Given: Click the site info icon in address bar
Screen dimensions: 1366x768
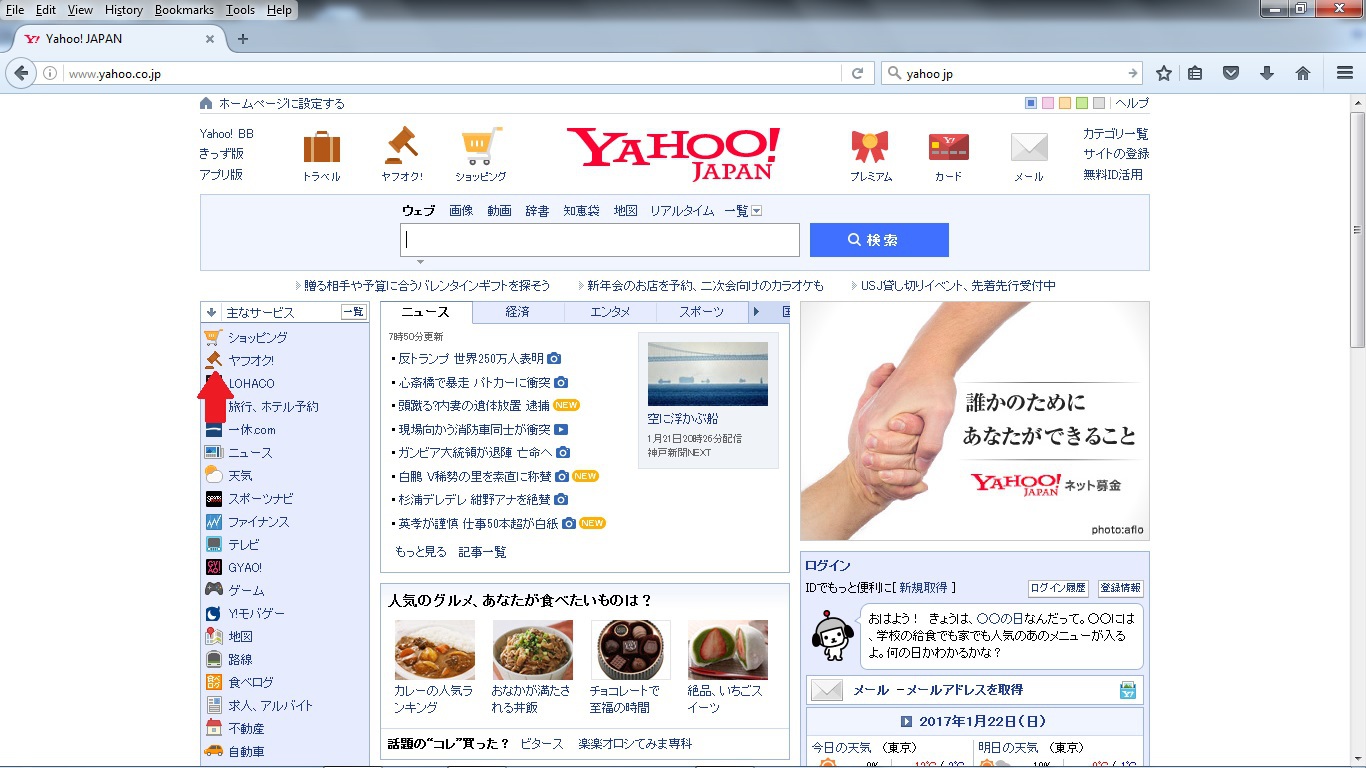Looking at the screenshot, I should 51,74.
